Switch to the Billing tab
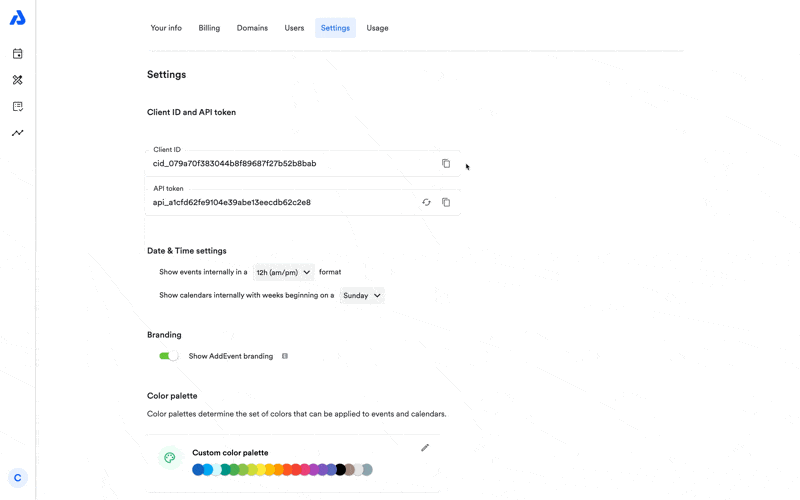 209,28
